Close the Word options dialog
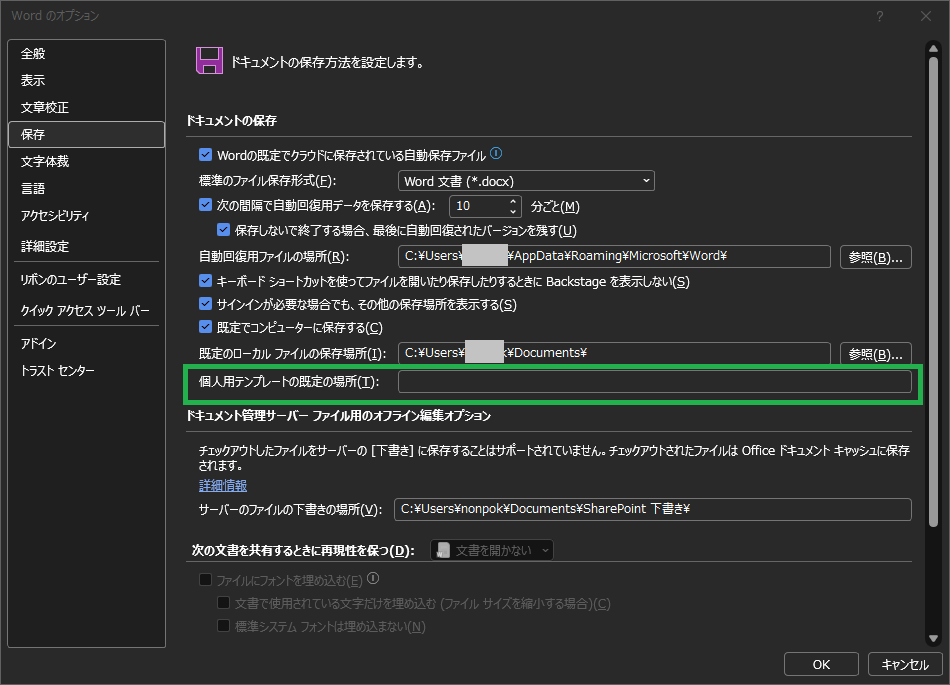 point(925,16)
